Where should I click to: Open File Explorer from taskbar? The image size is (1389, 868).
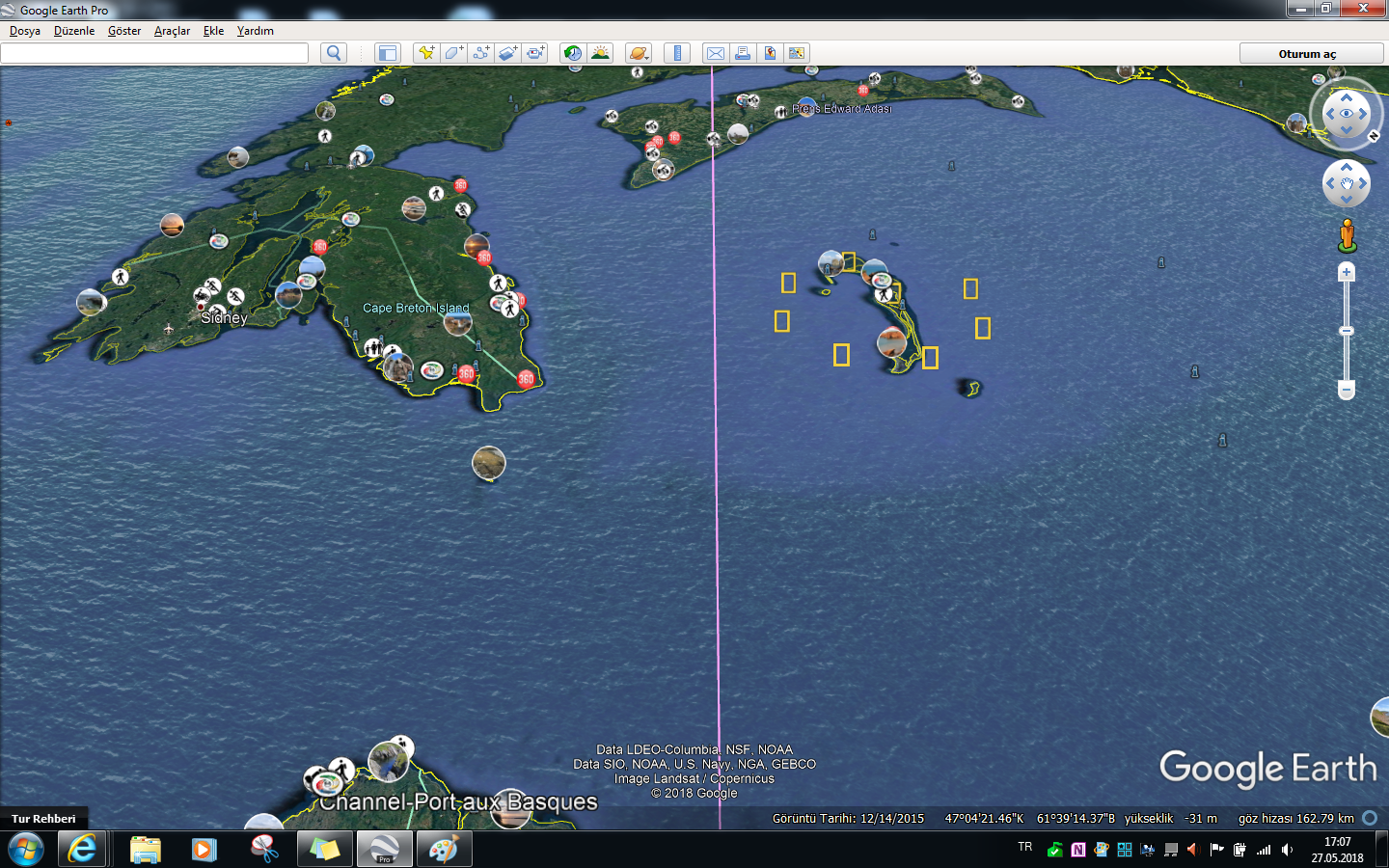tap(146, 850)
